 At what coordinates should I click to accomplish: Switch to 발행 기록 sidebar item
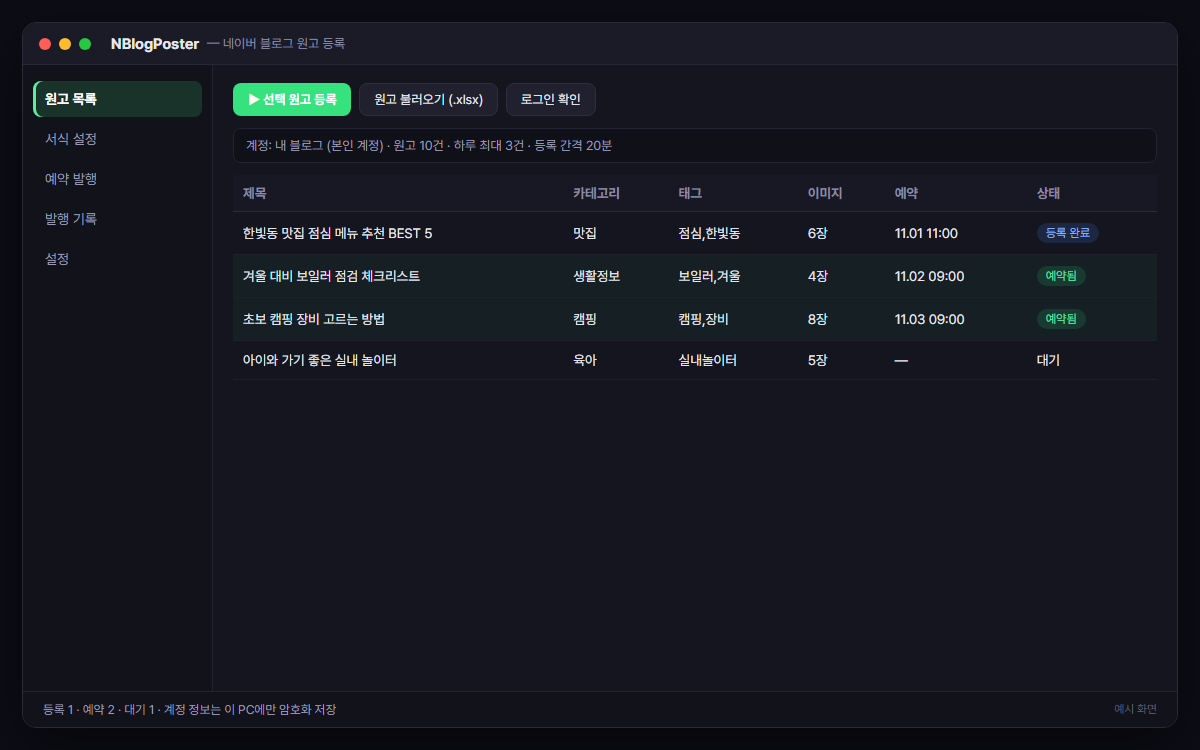click(x=118, y=219)
